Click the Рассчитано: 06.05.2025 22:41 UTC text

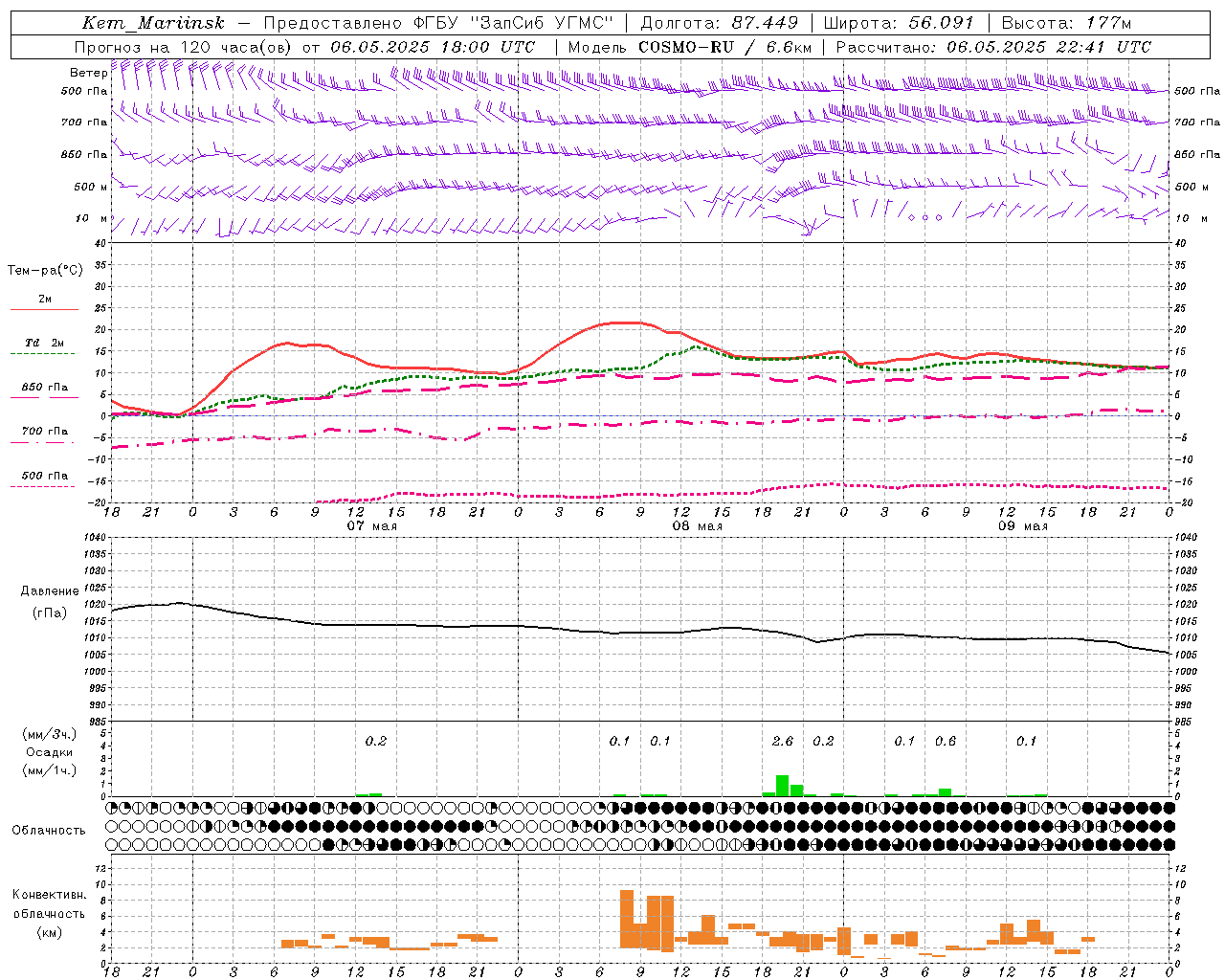point(993,47)
